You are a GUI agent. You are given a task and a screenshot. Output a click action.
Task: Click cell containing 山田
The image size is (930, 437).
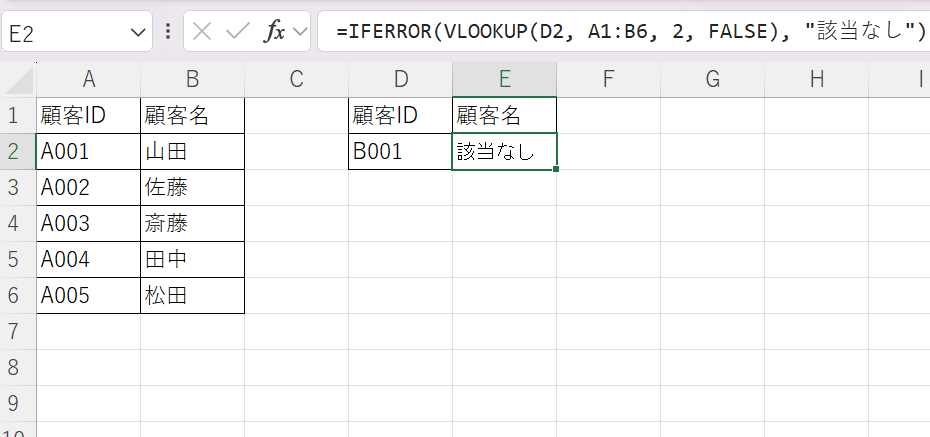193,152
